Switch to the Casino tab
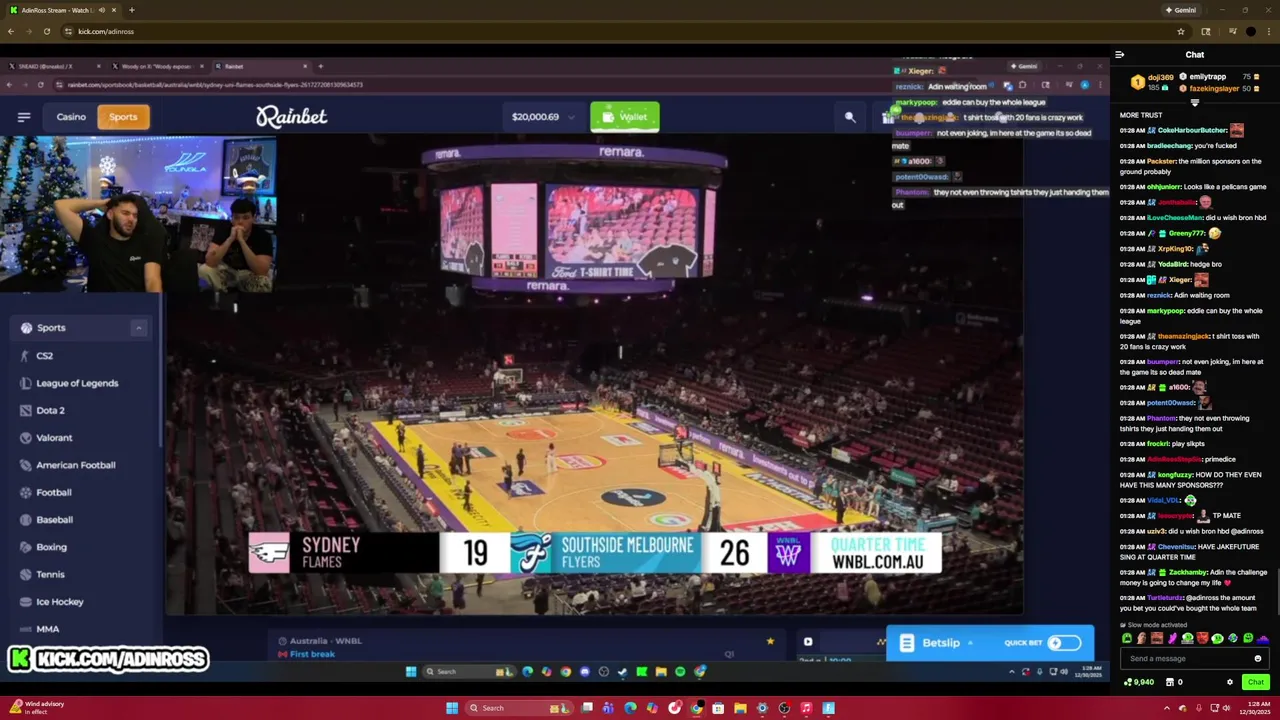Image resolution: width=1280 pixels, height=720 pixels. pos(71,117)
